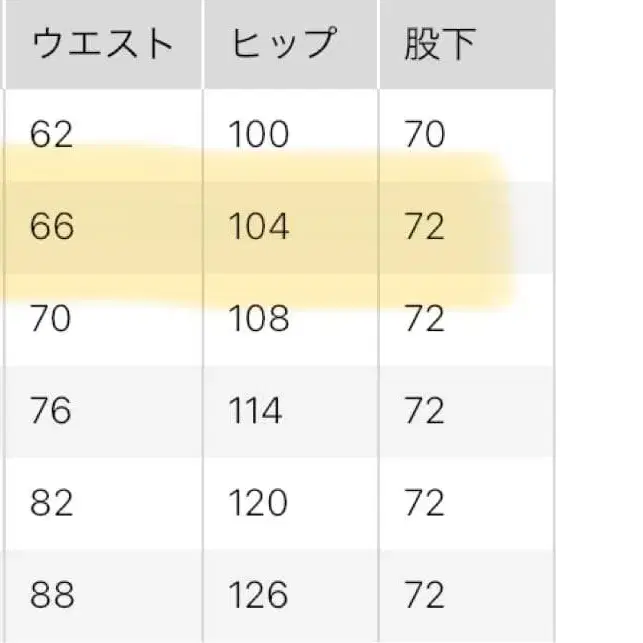Click the hip cell showing 108
The image size is (643, 643).
[x=259, y=319]
